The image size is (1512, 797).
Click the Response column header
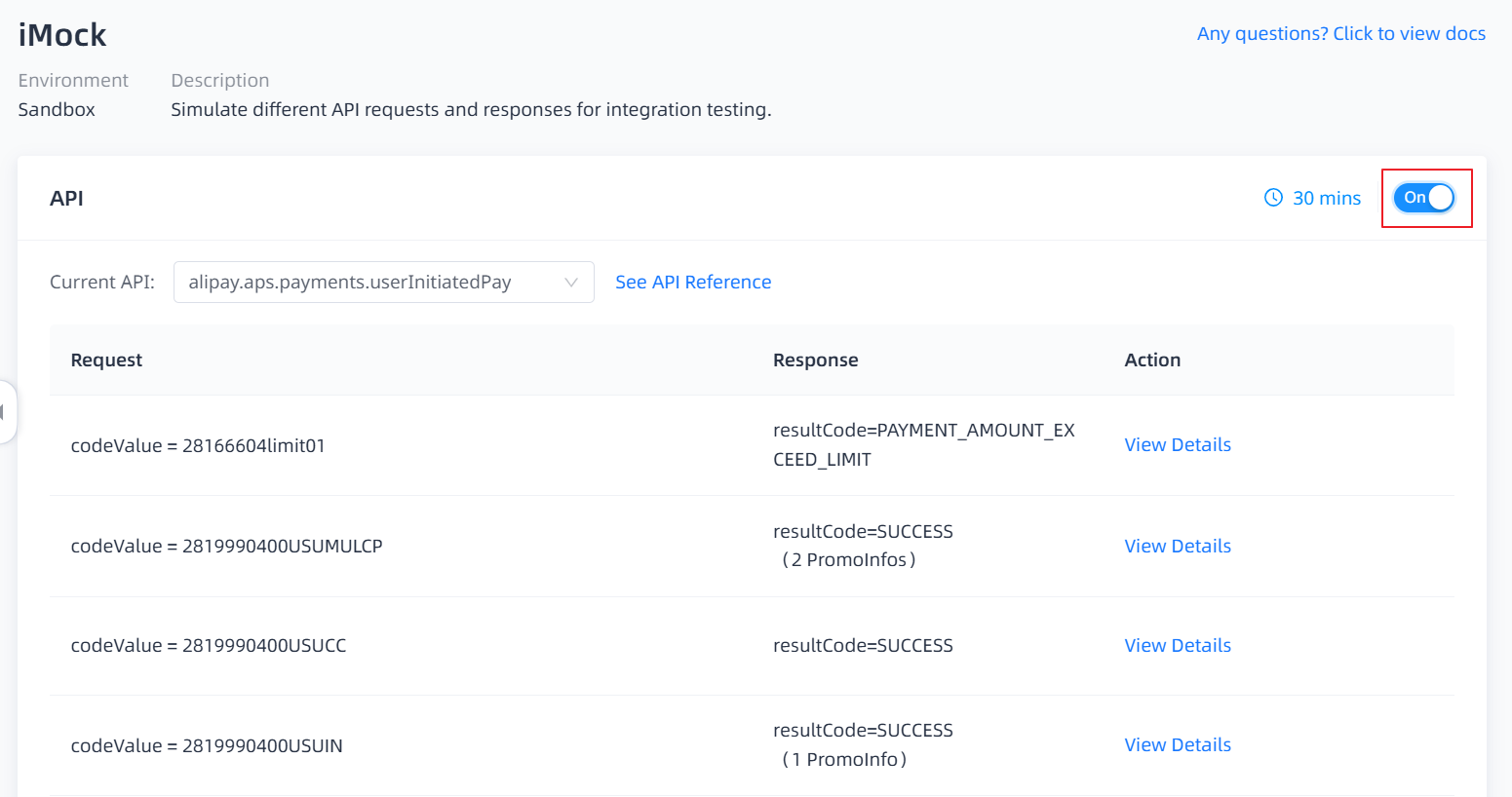815,361
